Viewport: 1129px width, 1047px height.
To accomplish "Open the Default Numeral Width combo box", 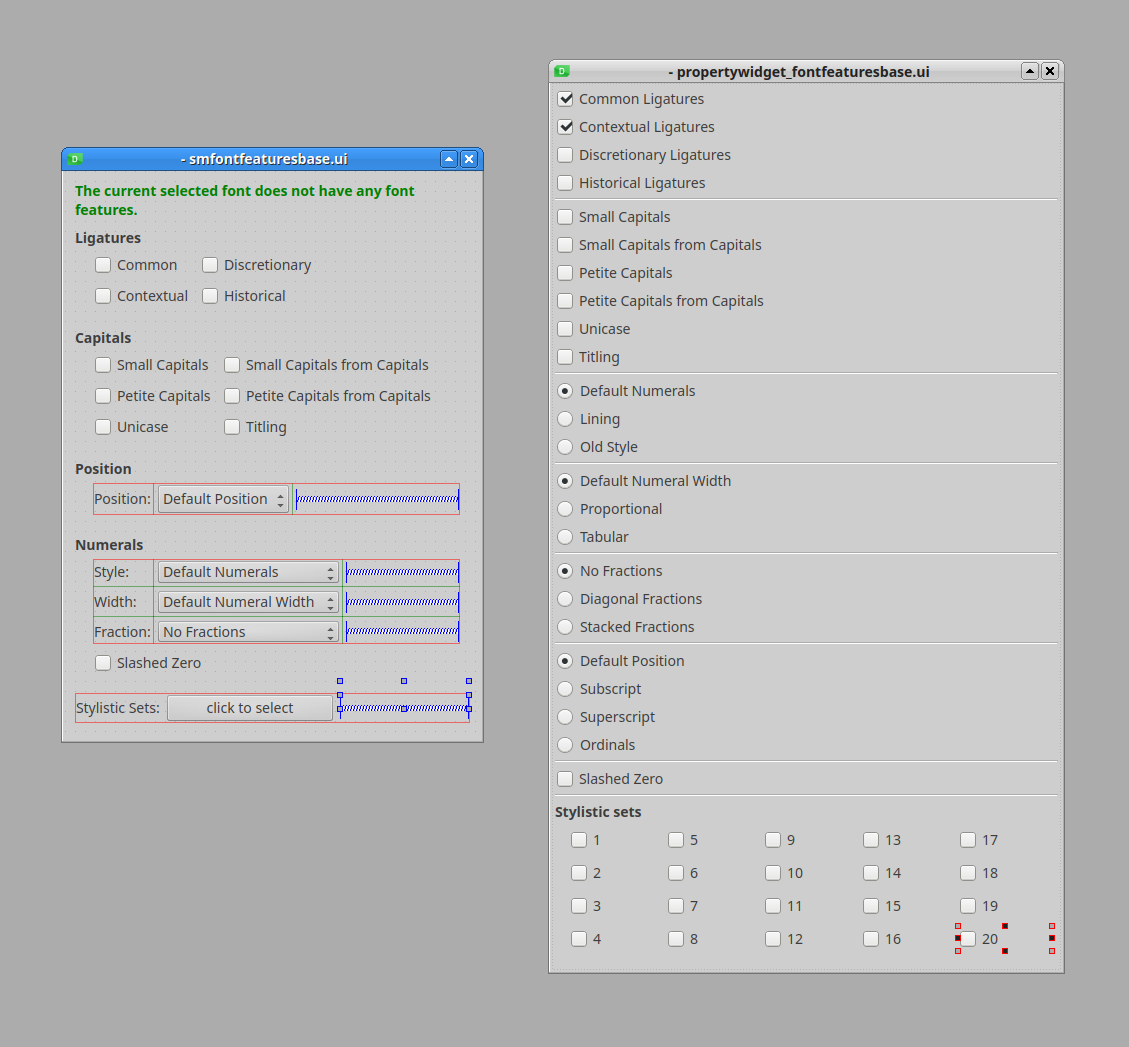I will [x=248, y=602].
